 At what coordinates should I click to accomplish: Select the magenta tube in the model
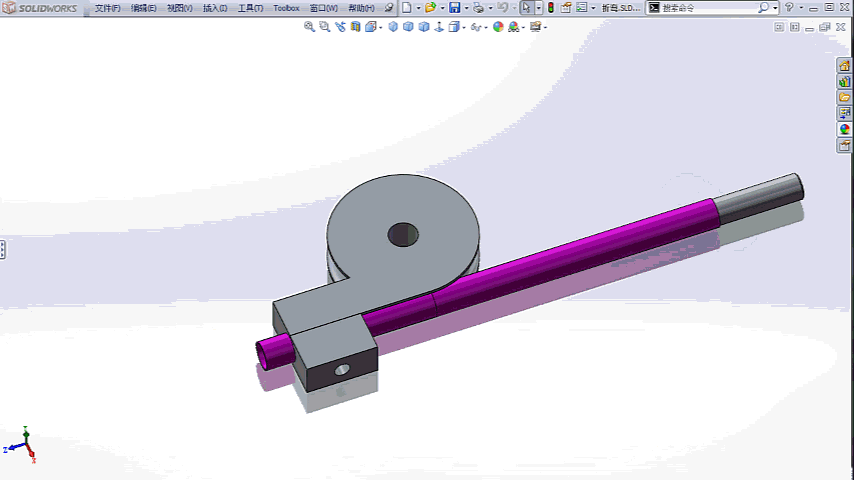(577, 253)
